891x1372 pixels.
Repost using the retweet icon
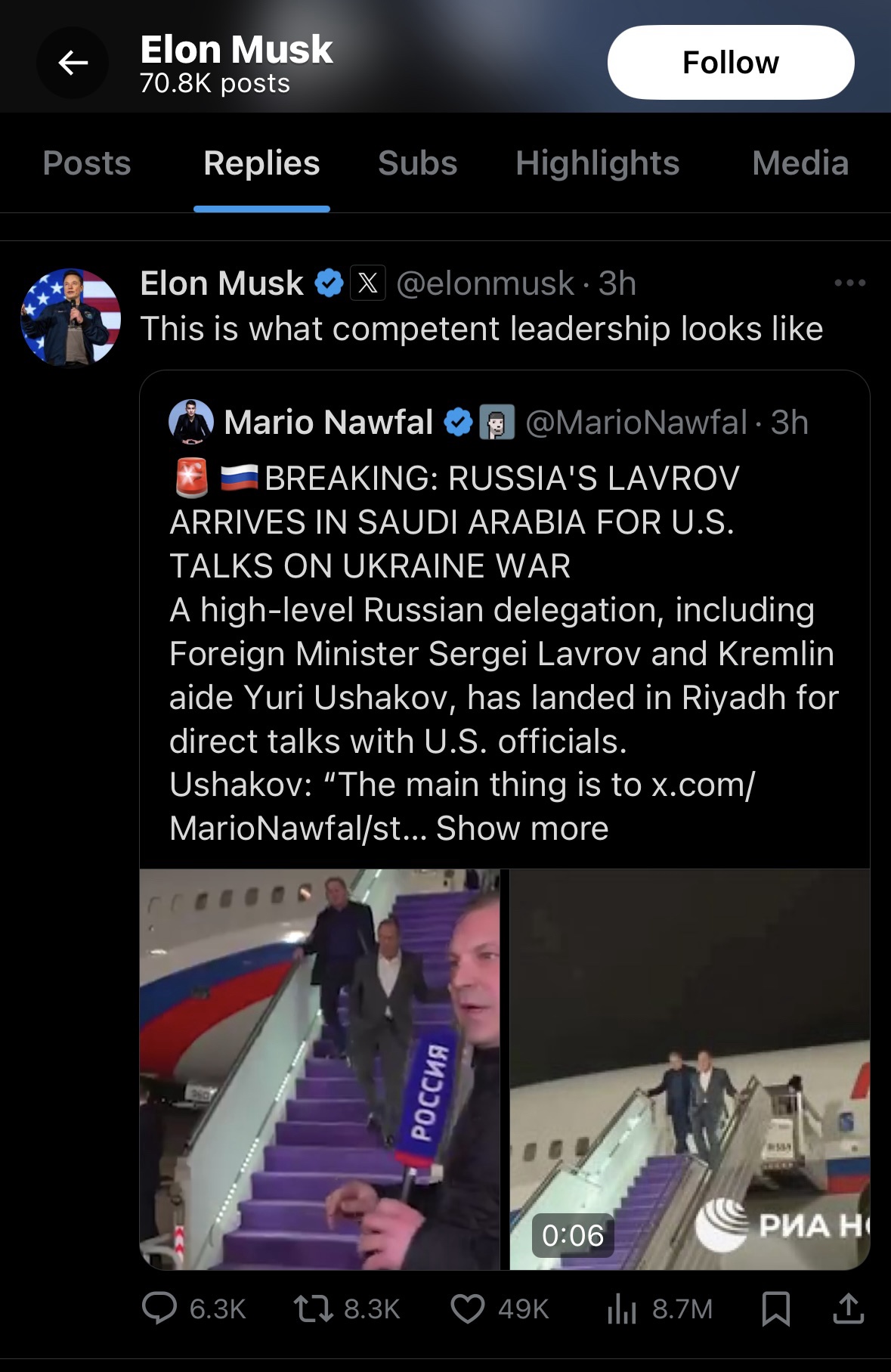314,1309
